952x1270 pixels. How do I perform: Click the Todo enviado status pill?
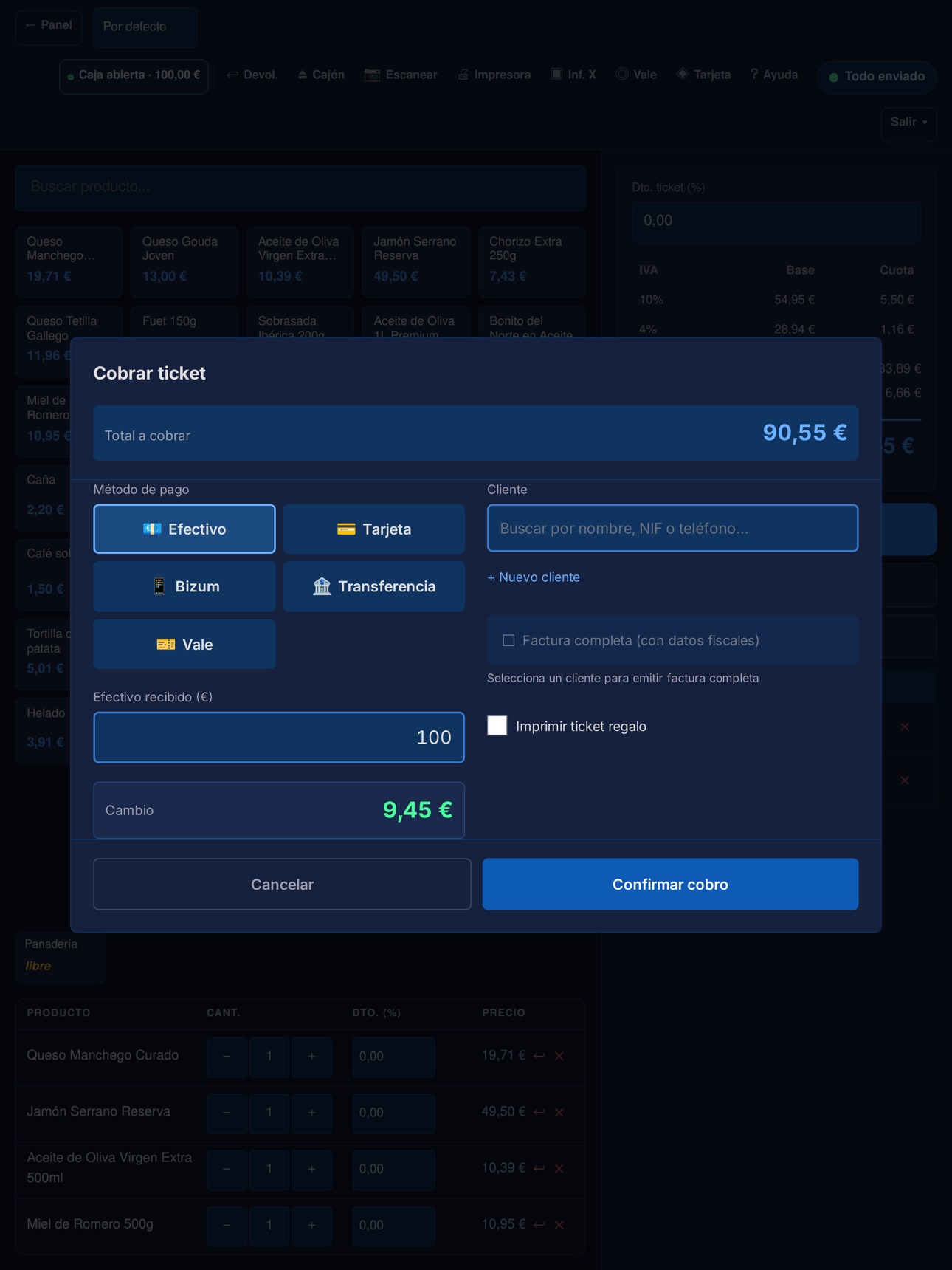[877, 77]
